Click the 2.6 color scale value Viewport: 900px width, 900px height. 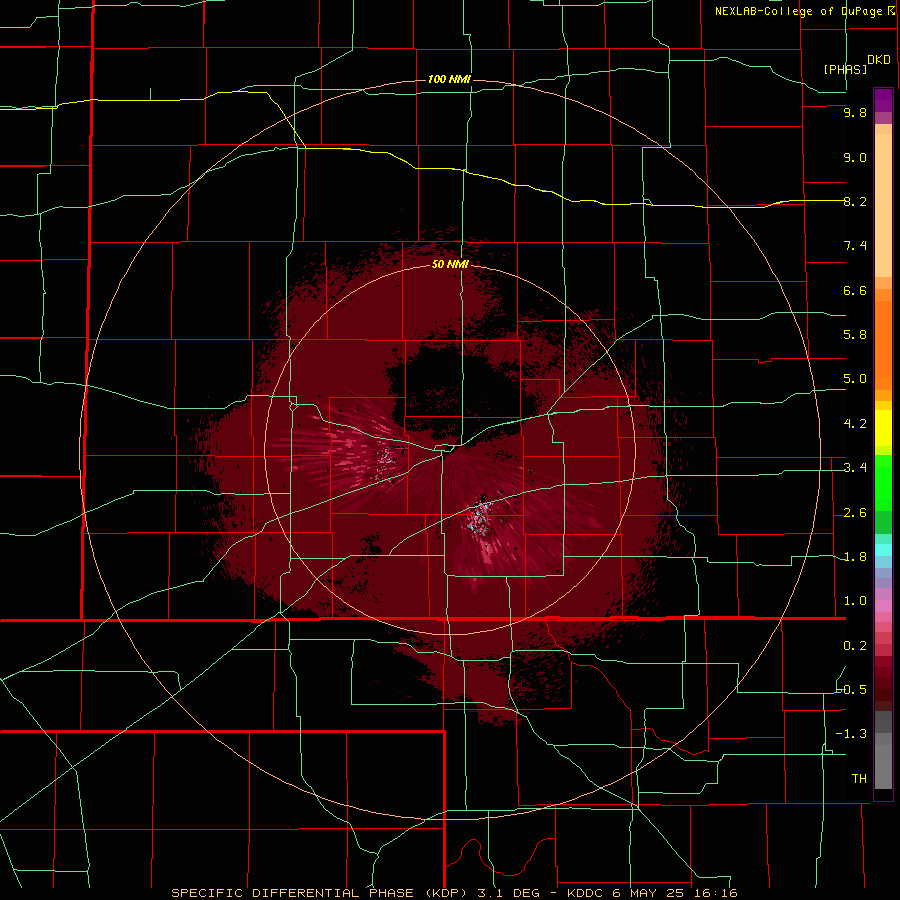(855, 512)
